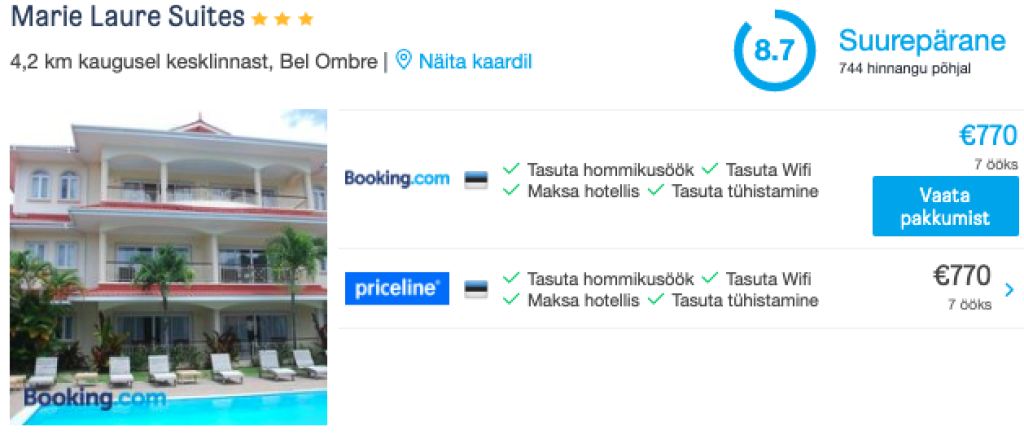Click the three-star rating icons

click(x=283, y=20)
